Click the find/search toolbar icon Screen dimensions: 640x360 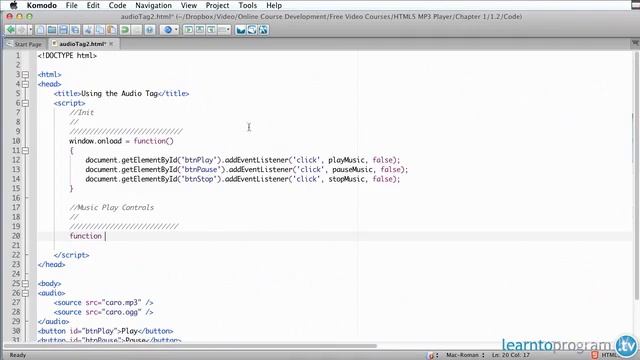(x=149, y=30)
